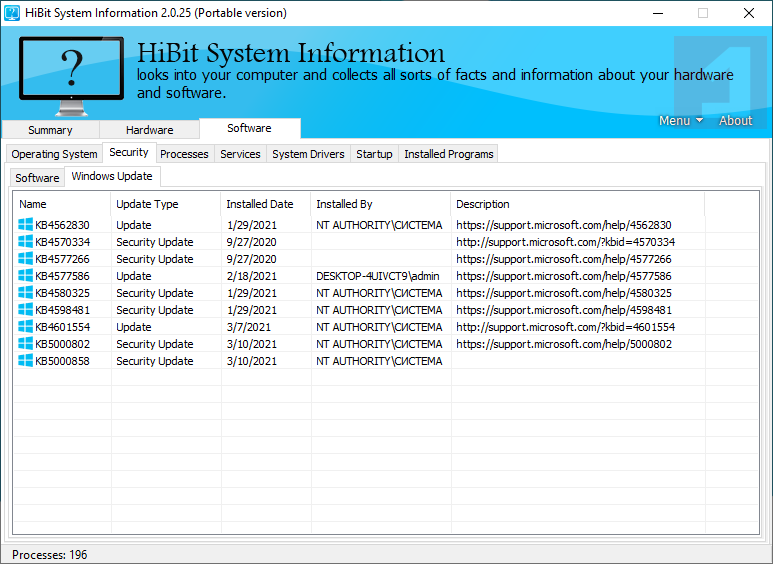The height and width of the screenshot is (564, 773).
Task: Select the KB5000858 entry
Action: click(x=62, y=361)
